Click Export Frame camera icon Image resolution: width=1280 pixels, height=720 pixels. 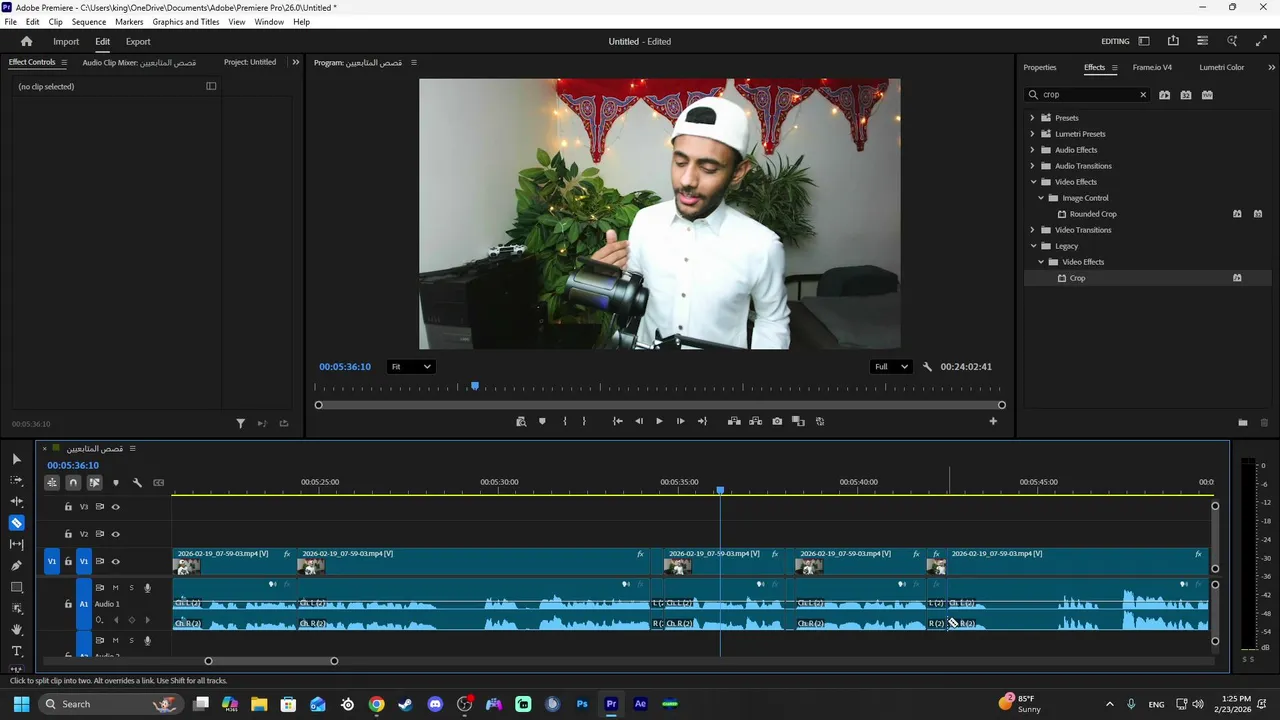[777, 422]
